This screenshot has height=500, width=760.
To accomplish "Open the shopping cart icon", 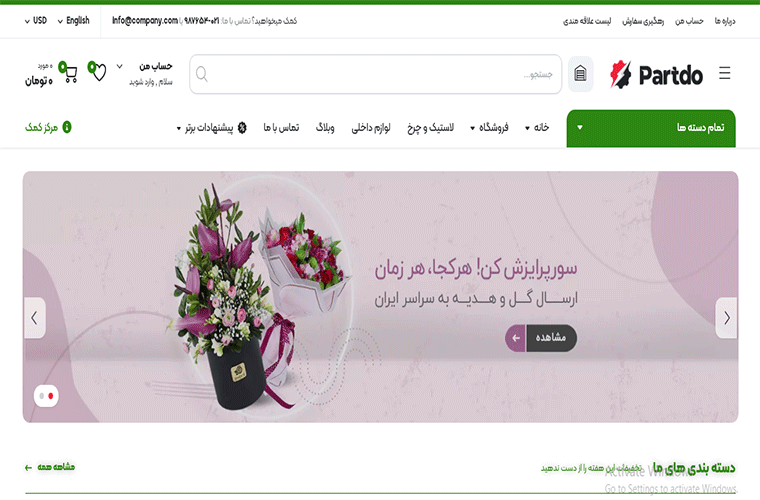I will click(x=71, y=74).
